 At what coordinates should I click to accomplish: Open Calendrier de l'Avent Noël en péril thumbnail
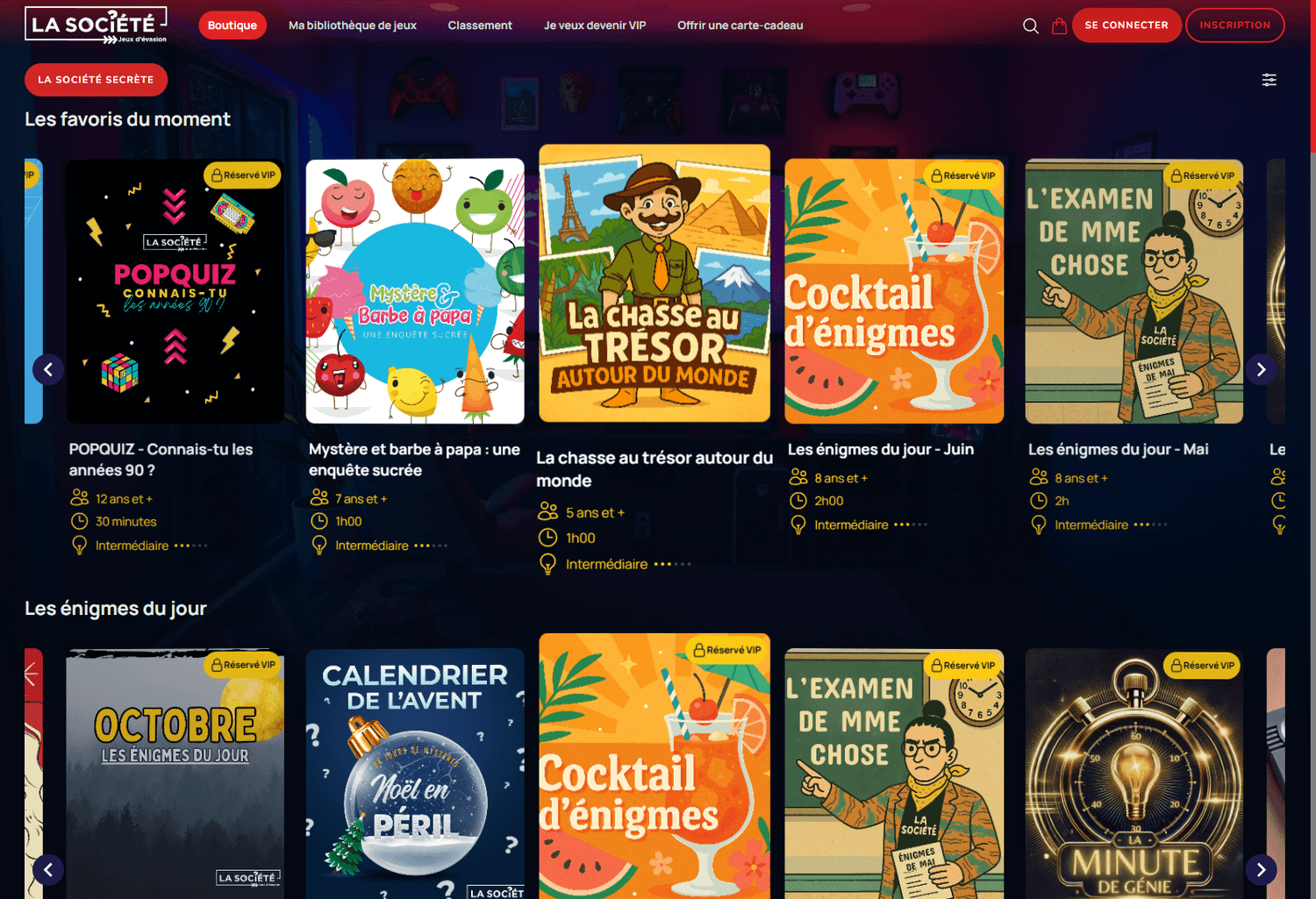pos(415,774)
